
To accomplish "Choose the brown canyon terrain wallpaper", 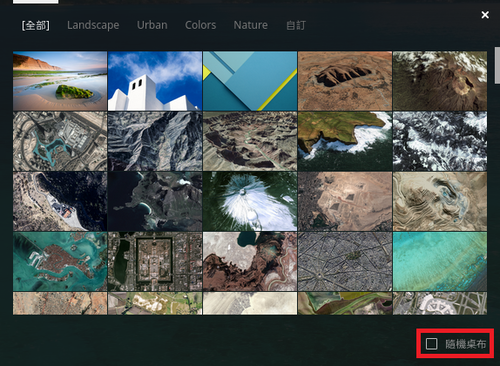I will click(250, 141).
